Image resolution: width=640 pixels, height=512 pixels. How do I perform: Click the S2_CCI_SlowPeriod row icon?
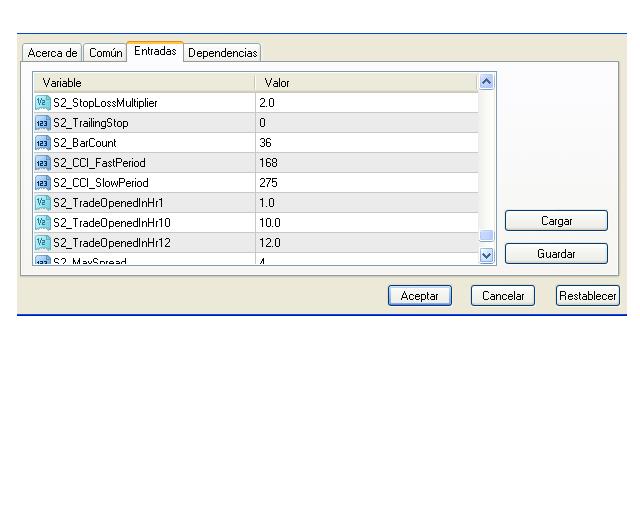pos(42,183)
